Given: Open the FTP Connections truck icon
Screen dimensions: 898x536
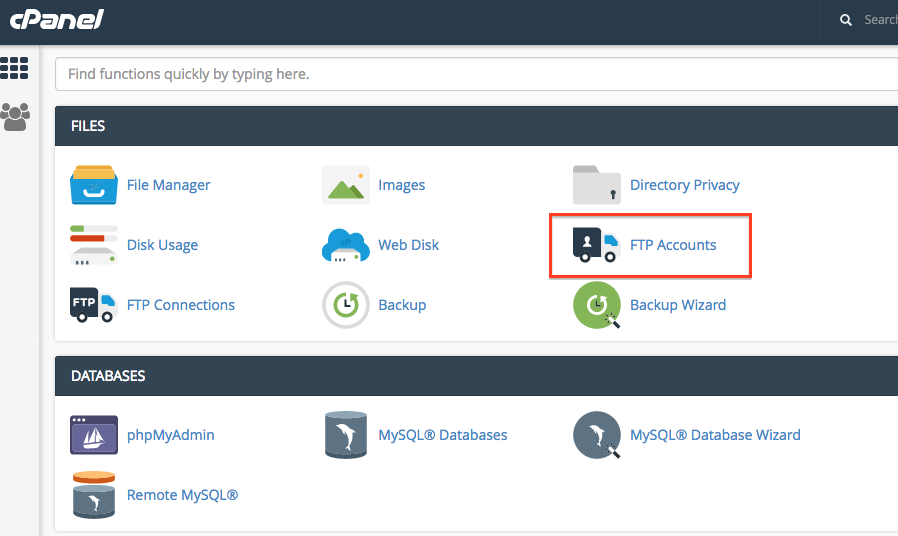Looking at the screenshot, I should 94,305.
